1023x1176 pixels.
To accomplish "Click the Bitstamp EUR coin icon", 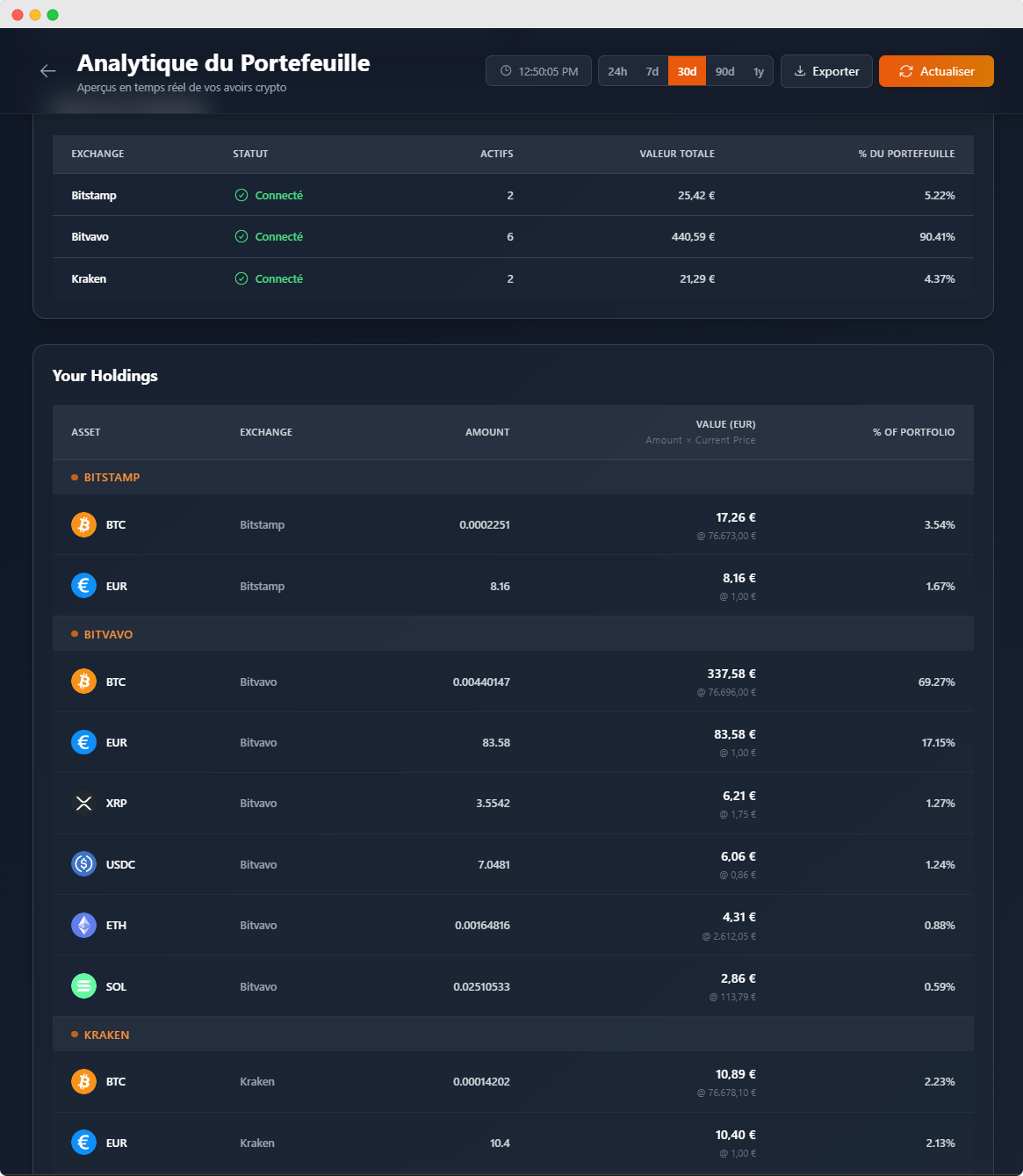I will point(83,586).
